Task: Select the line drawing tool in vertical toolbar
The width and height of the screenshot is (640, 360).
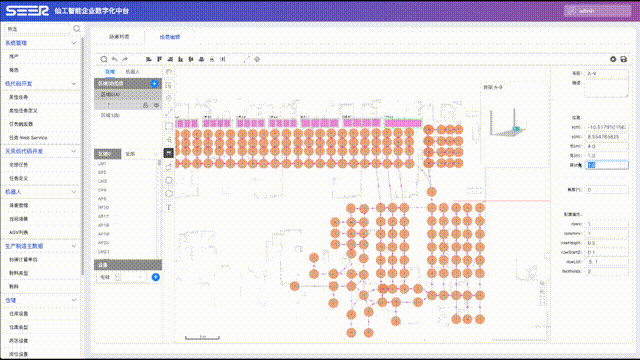Action: [x=169, y=112]
